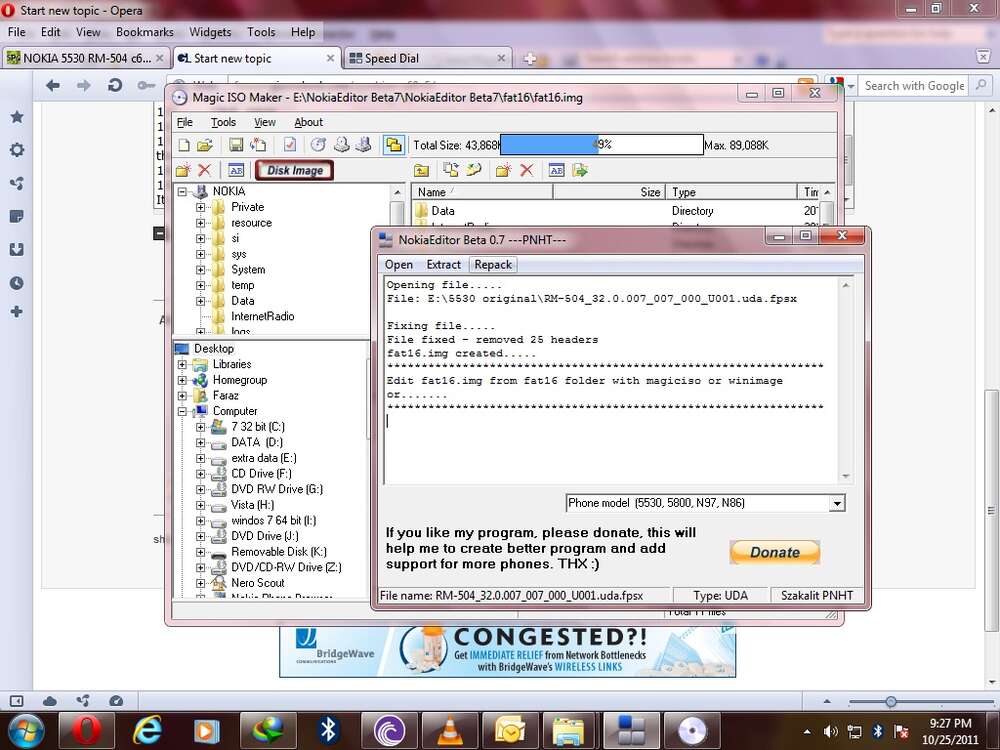
Task: Click in the NokiaEditor log text area
Action: [612, 380]
